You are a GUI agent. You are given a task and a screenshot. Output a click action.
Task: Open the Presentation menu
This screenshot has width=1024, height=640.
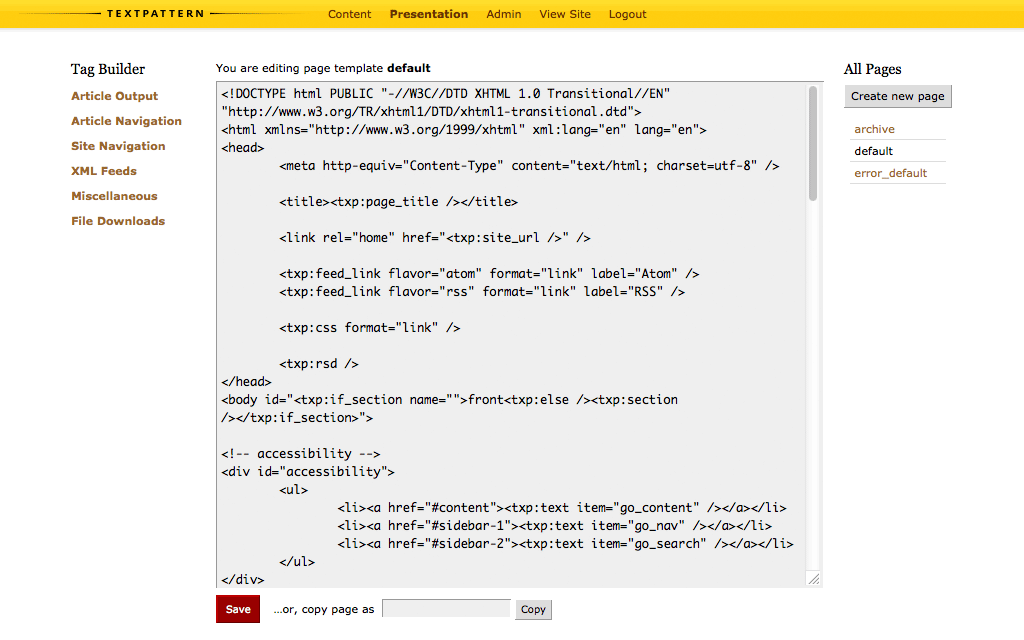click(428, 14)
